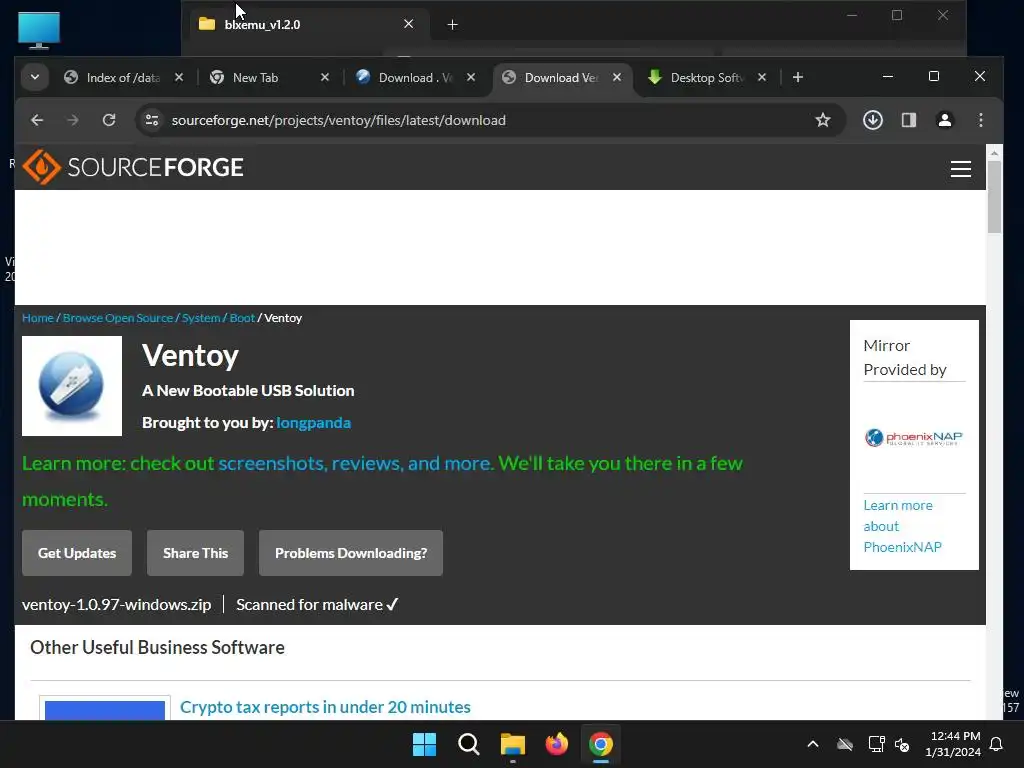This screenshot has width=1024, height=768.
Task: Open Boot breadcrumb link
Action: point(242,318)
